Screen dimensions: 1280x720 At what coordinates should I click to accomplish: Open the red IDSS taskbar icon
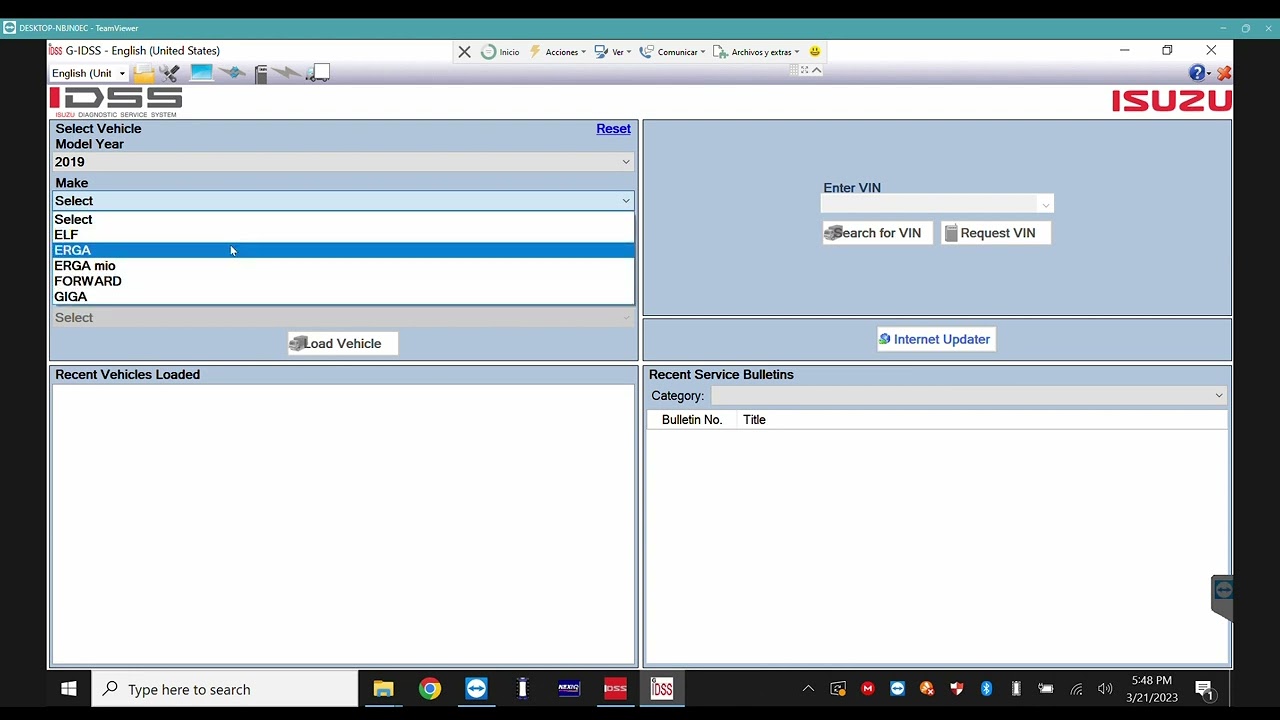(x=615, y=689)
